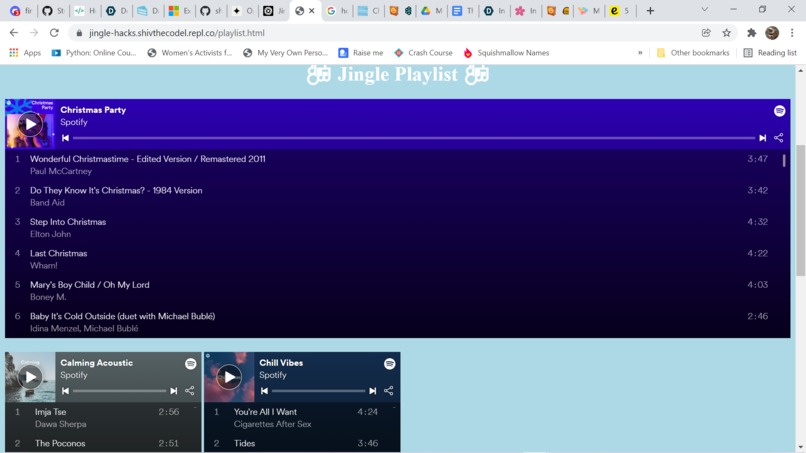Image resolution: width=806 pixels, height=453 pixels.
Task: Click Spotify logo in Chill Vibes player
Action: click(390, 364)
